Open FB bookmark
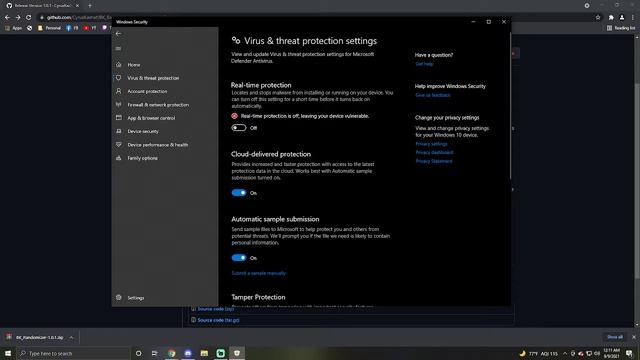640x360 pixels. [x=72, y=28]
